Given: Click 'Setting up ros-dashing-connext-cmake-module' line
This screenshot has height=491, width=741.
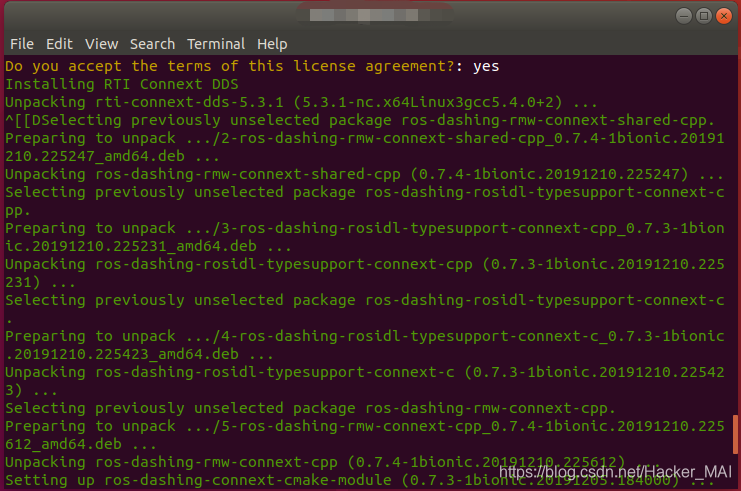Looking at the screenshot, I should coord(359,480).
